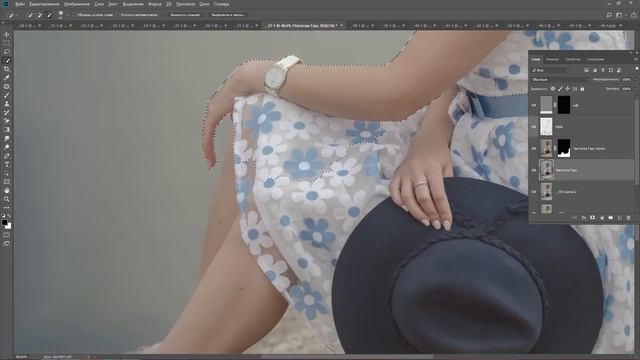Switch to the 'Каналы' panel tab

[x=552, y=60]
